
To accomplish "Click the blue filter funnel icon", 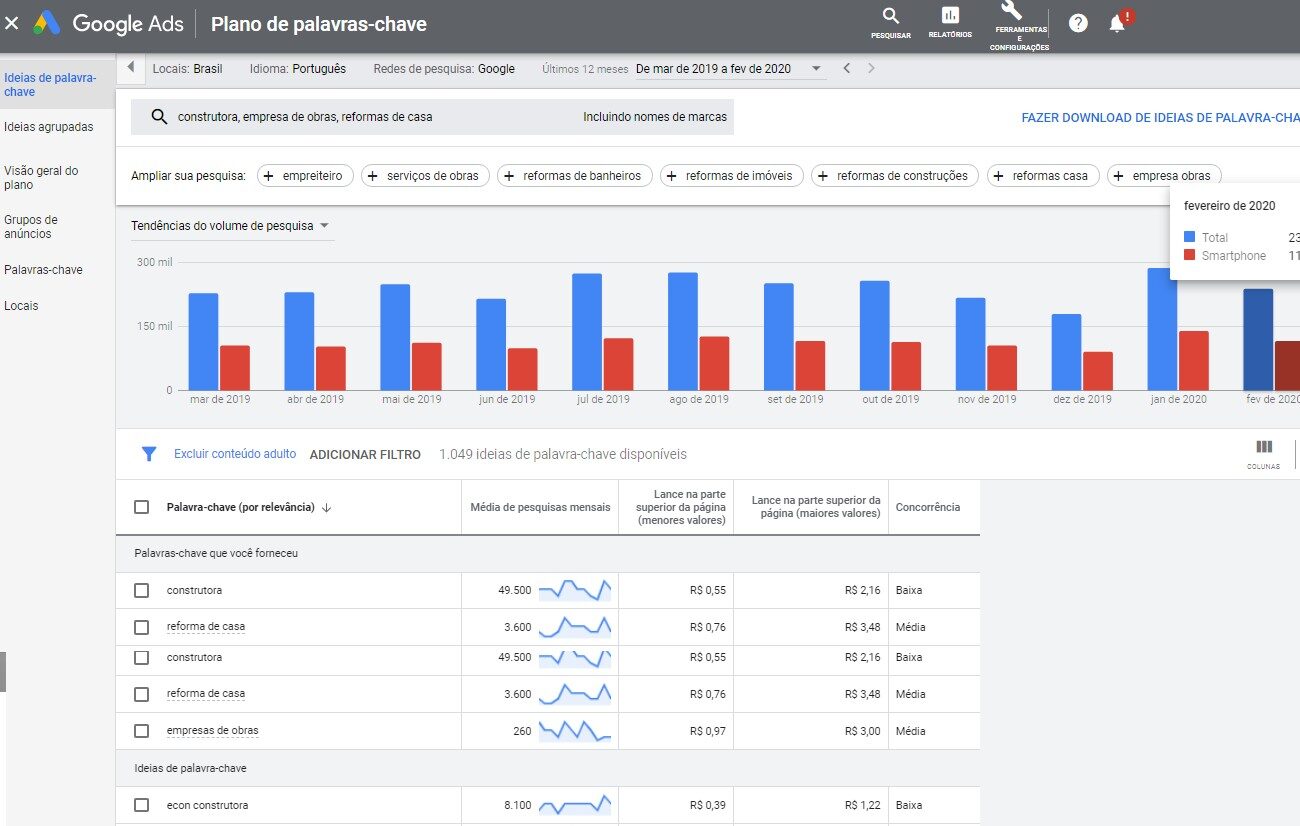I will [149, 454].
